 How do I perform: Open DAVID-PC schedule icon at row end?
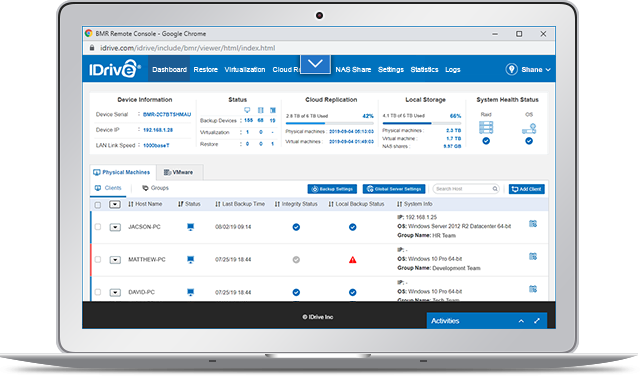point(533,289)
